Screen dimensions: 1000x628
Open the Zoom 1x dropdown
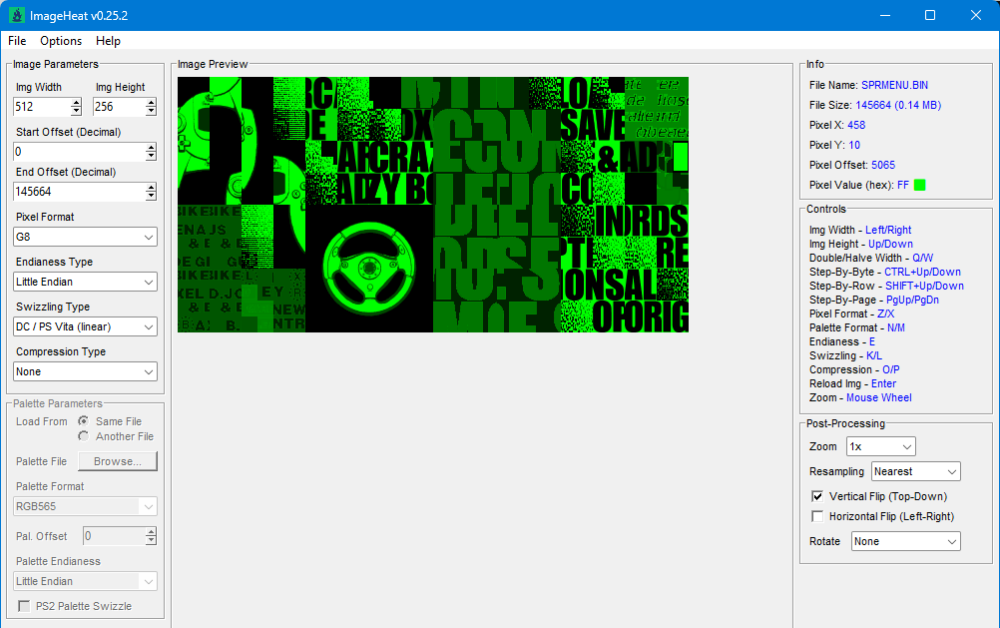pyautogui.click(x=881, y=446)
